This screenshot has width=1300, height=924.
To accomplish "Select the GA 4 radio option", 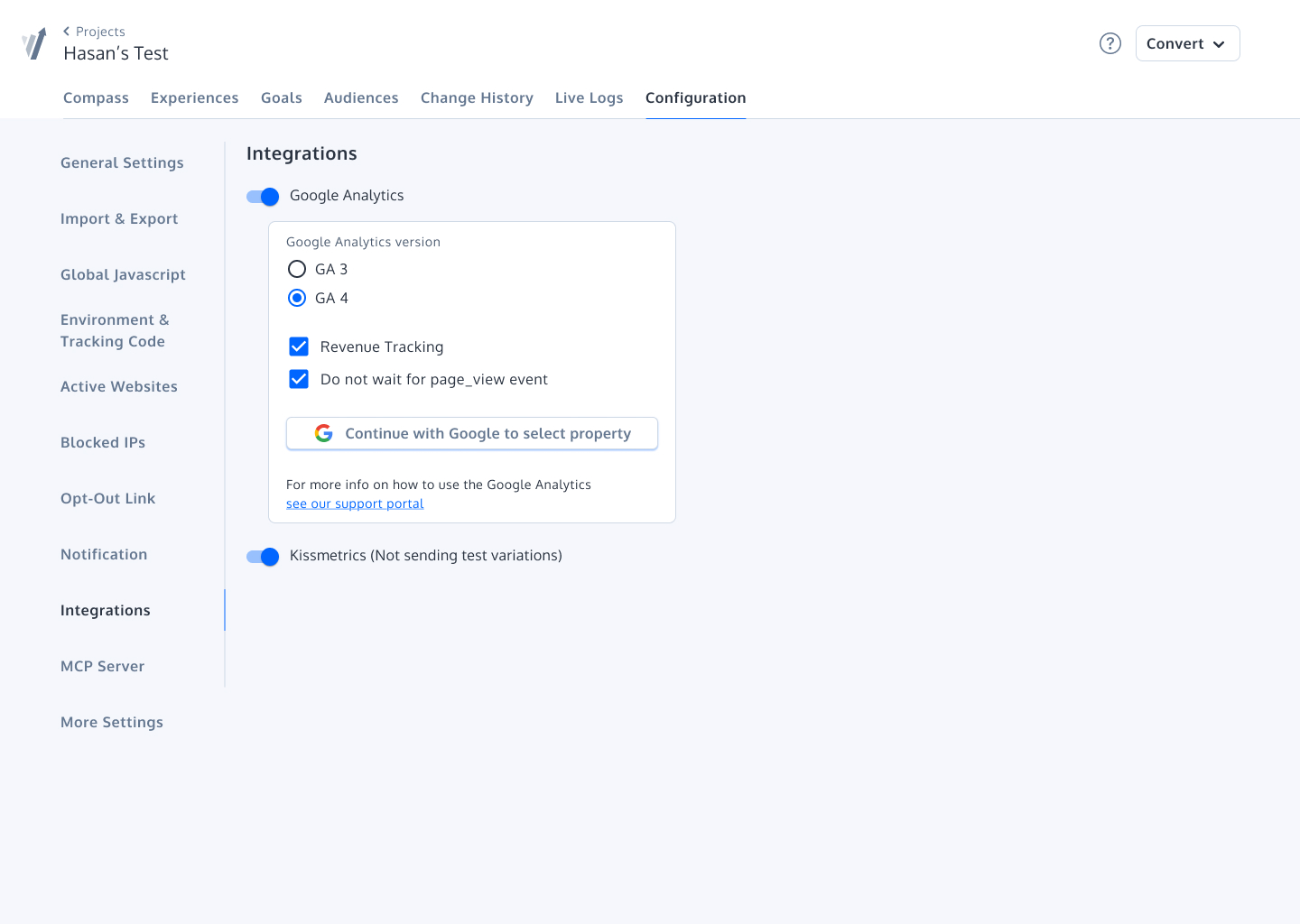I will tap(297, 298).
